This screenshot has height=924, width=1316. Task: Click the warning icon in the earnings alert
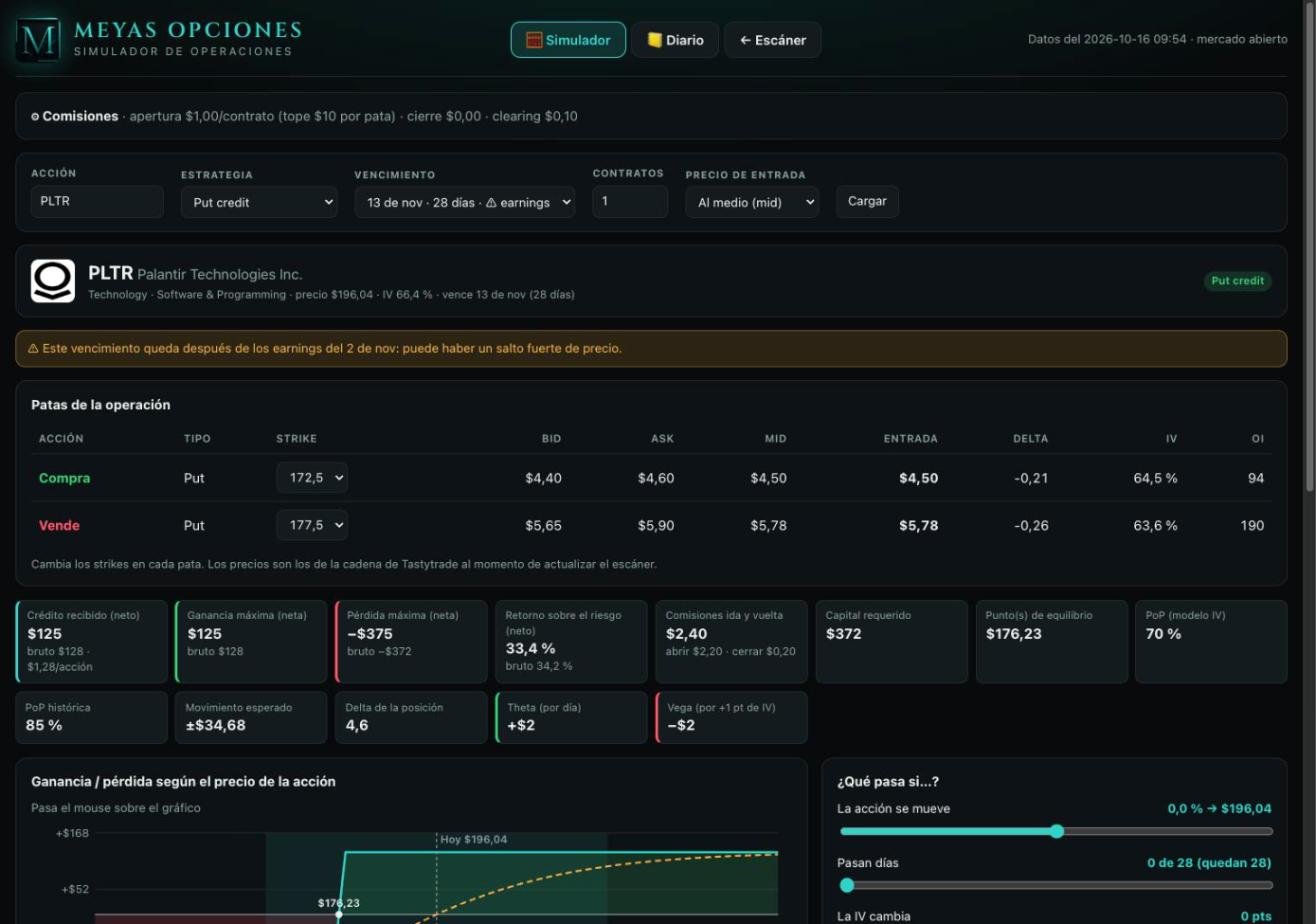click(x=33, y=349)
